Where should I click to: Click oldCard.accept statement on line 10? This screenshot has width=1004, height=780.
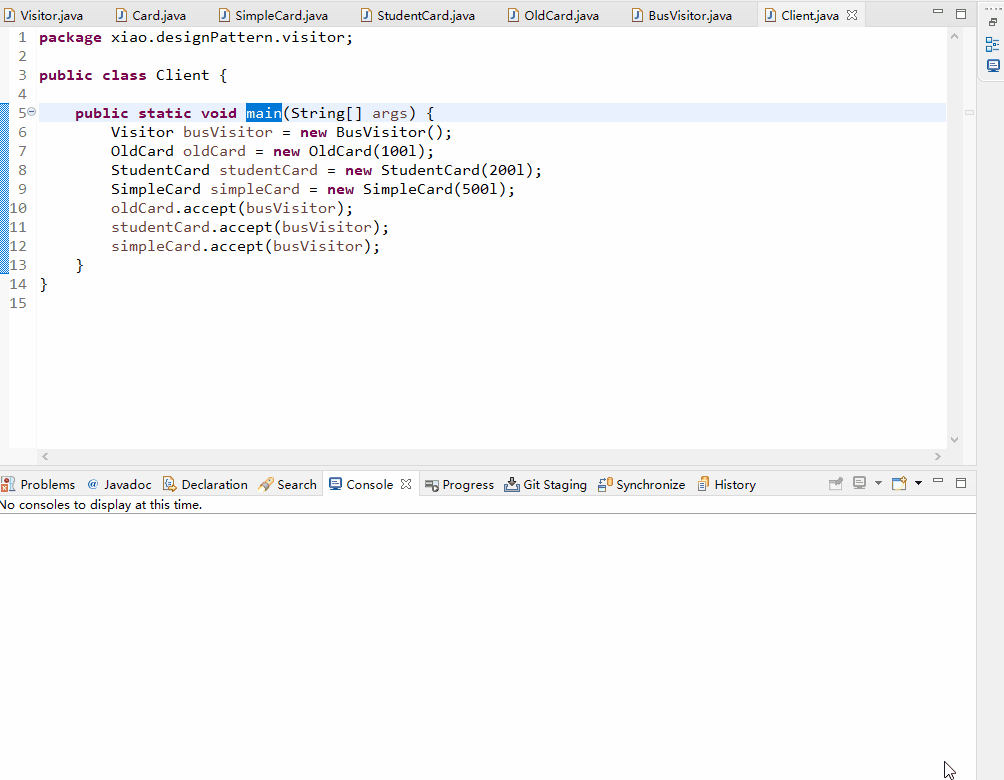pyautogui.click(x=232, y=208)
